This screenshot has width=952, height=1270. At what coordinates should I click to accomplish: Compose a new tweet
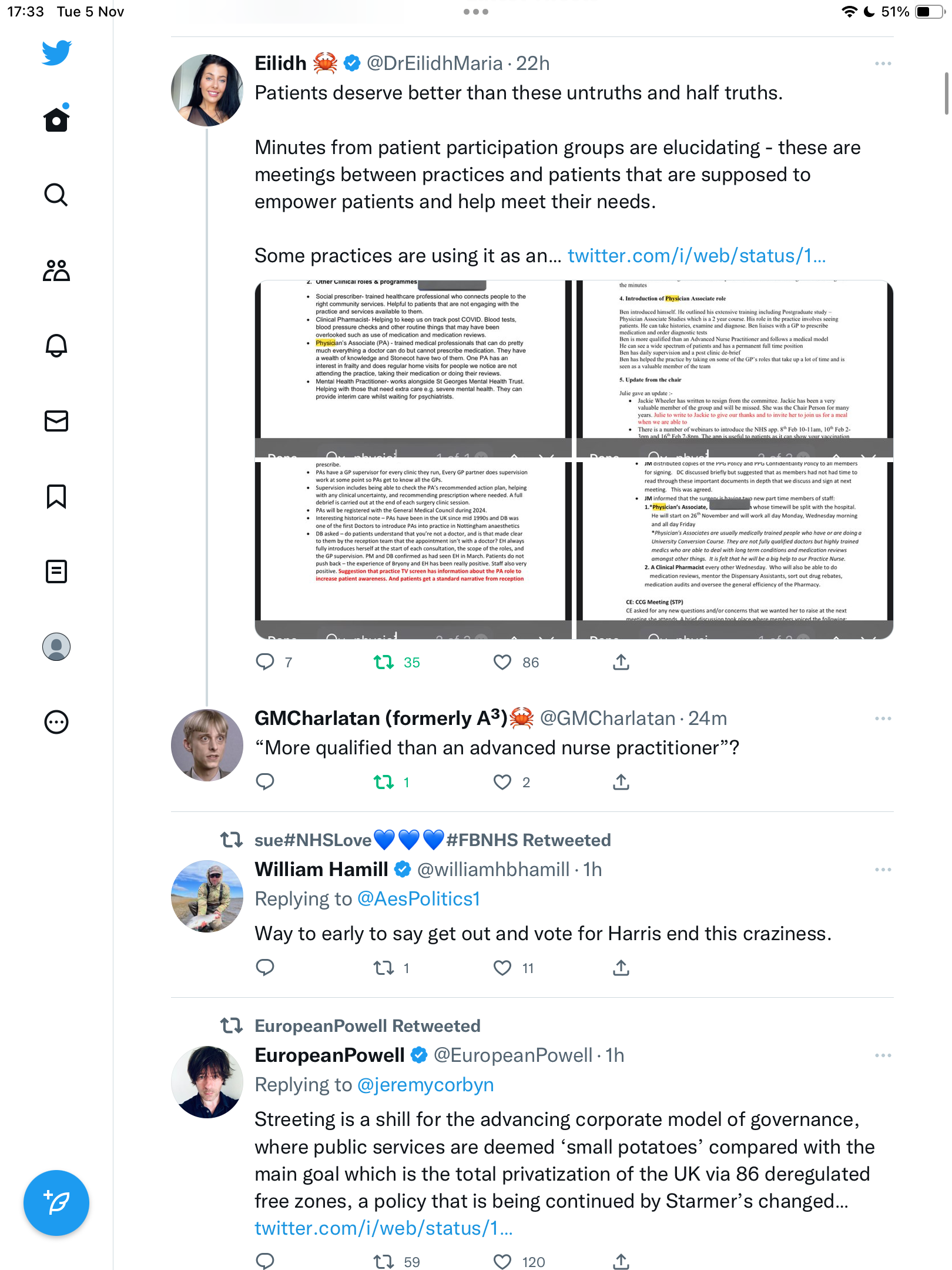click(56, 1203)
